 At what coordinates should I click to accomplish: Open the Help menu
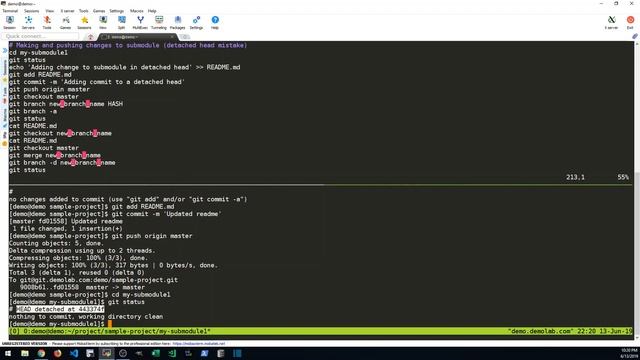click(x=152, y=11)
